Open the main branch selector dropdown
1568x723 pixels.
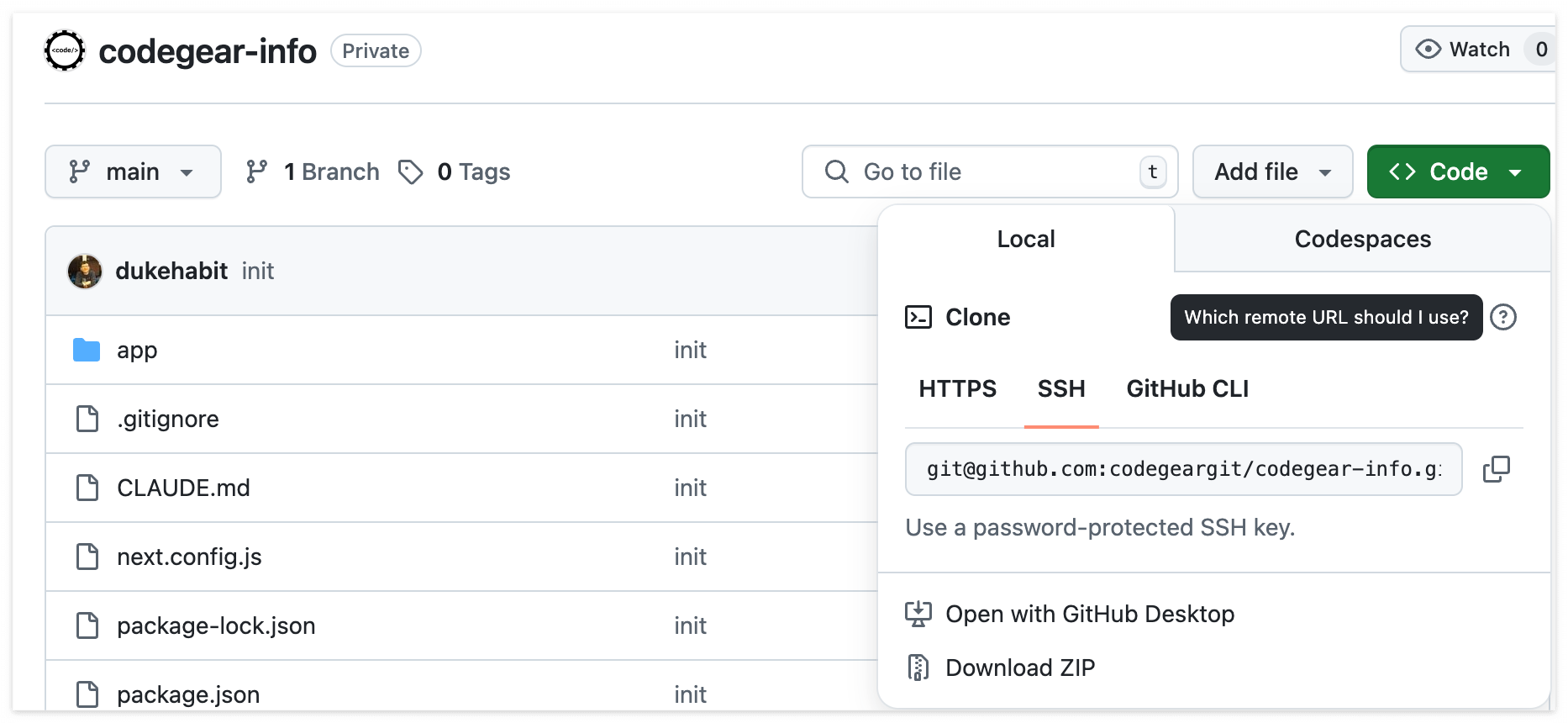[133, 172]
